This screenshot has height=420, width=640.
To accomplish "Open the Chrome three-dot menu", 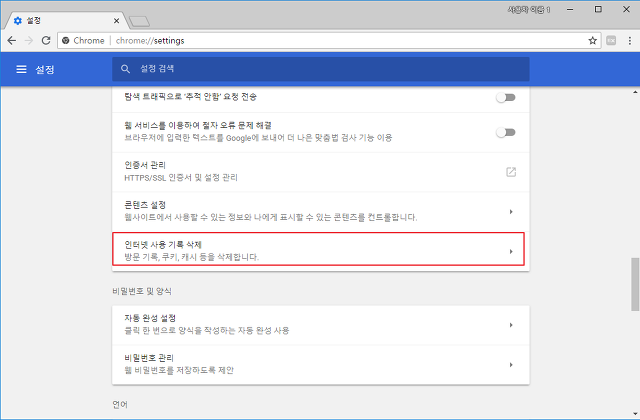I will coord(629,40).
